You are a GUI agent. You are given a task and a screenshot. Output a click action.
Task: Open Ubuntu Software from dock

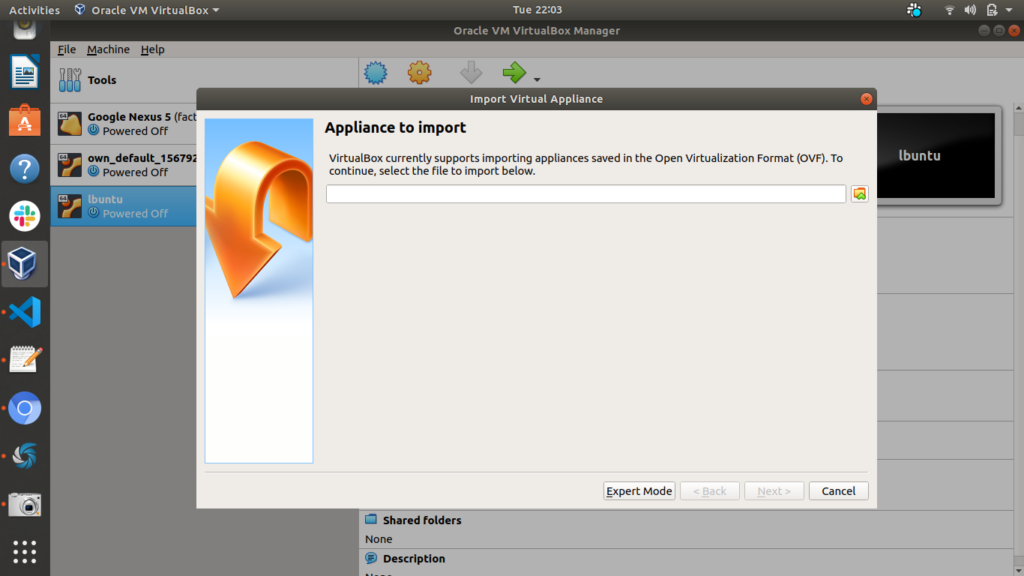[x=25, y=120]
